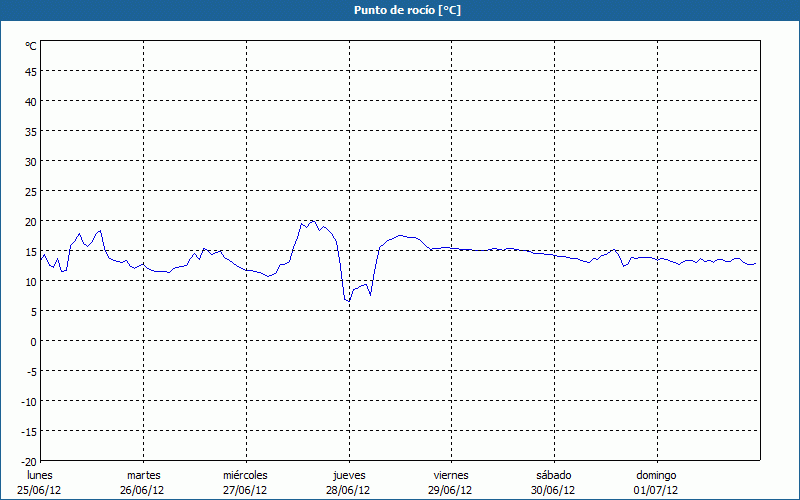Select the 'lunes' day label
800x500 pixels.
tap(40, 475)
